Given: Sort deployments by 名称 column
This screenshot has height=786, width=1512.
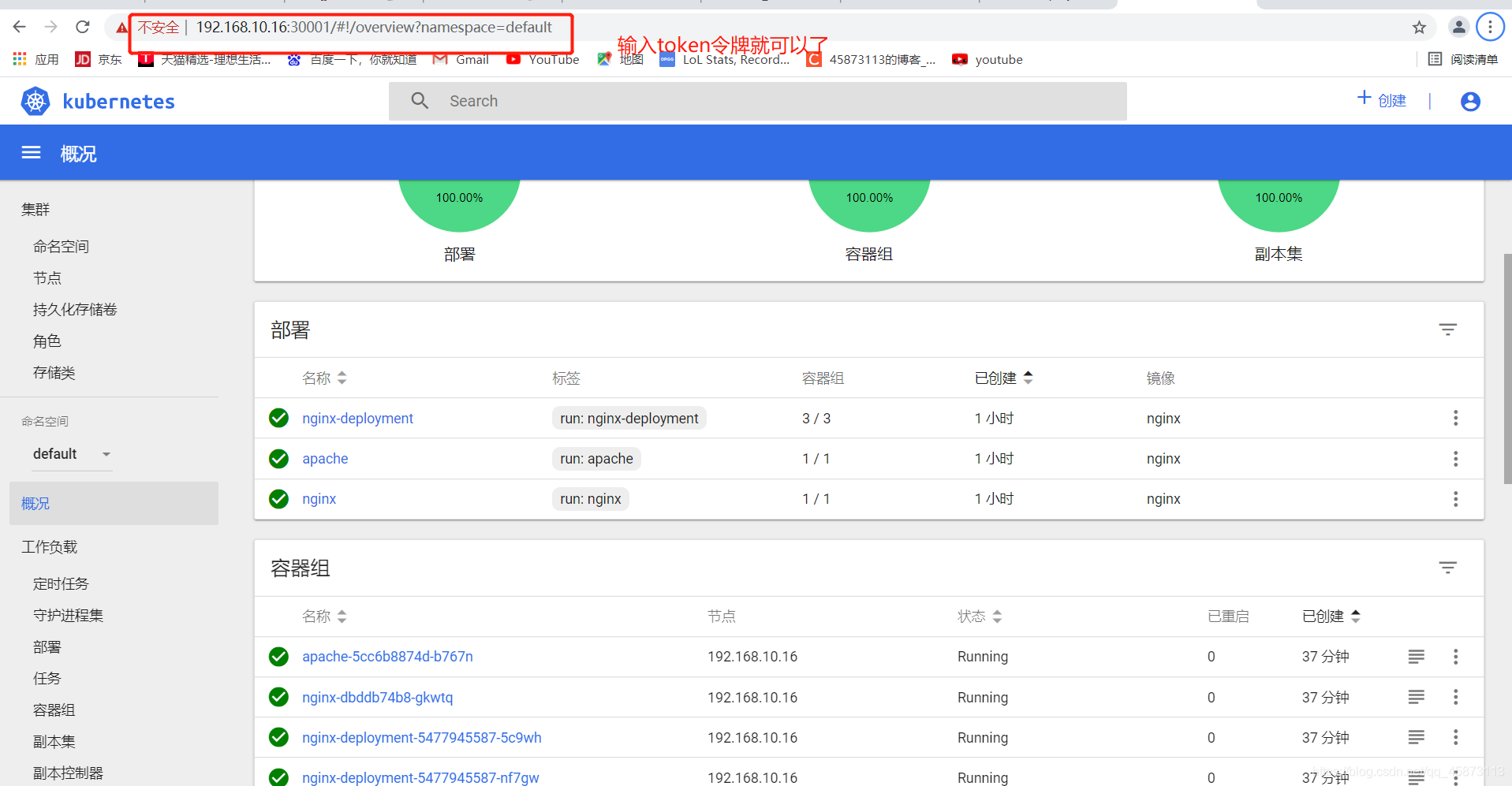Looking at the screenshot, I should tap(324, 378).
